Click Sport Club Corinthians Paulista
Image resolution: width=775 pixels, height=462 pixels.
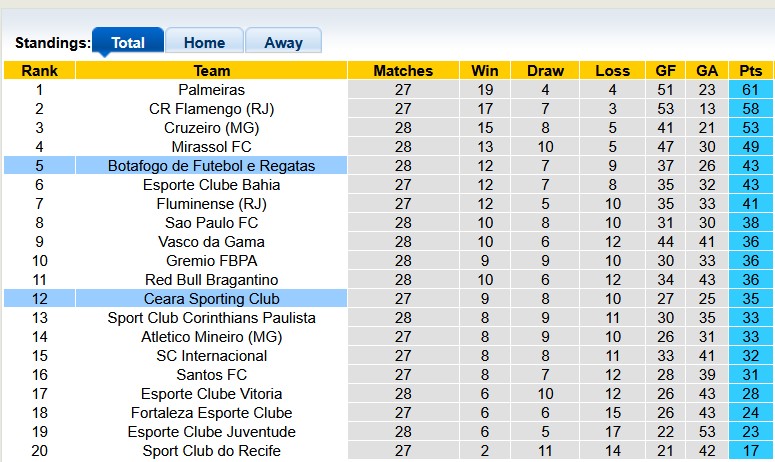(211, 318)
